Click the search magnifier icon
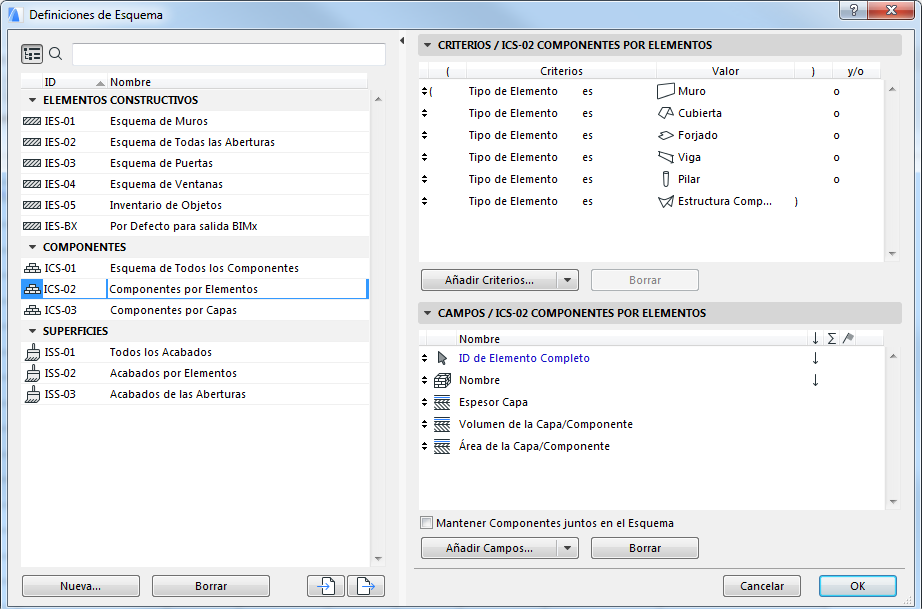 [56, 54]
